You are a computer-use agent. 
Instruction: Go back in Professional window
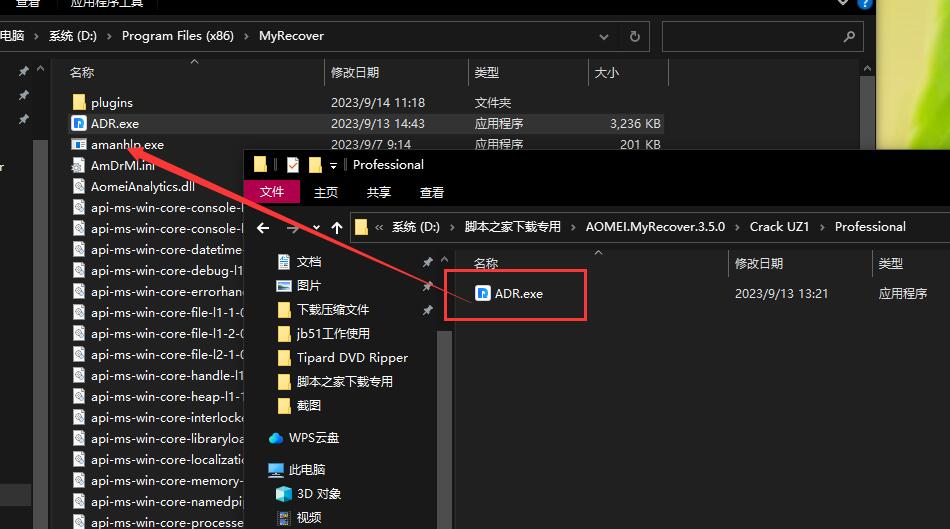[x=263, y=228]
